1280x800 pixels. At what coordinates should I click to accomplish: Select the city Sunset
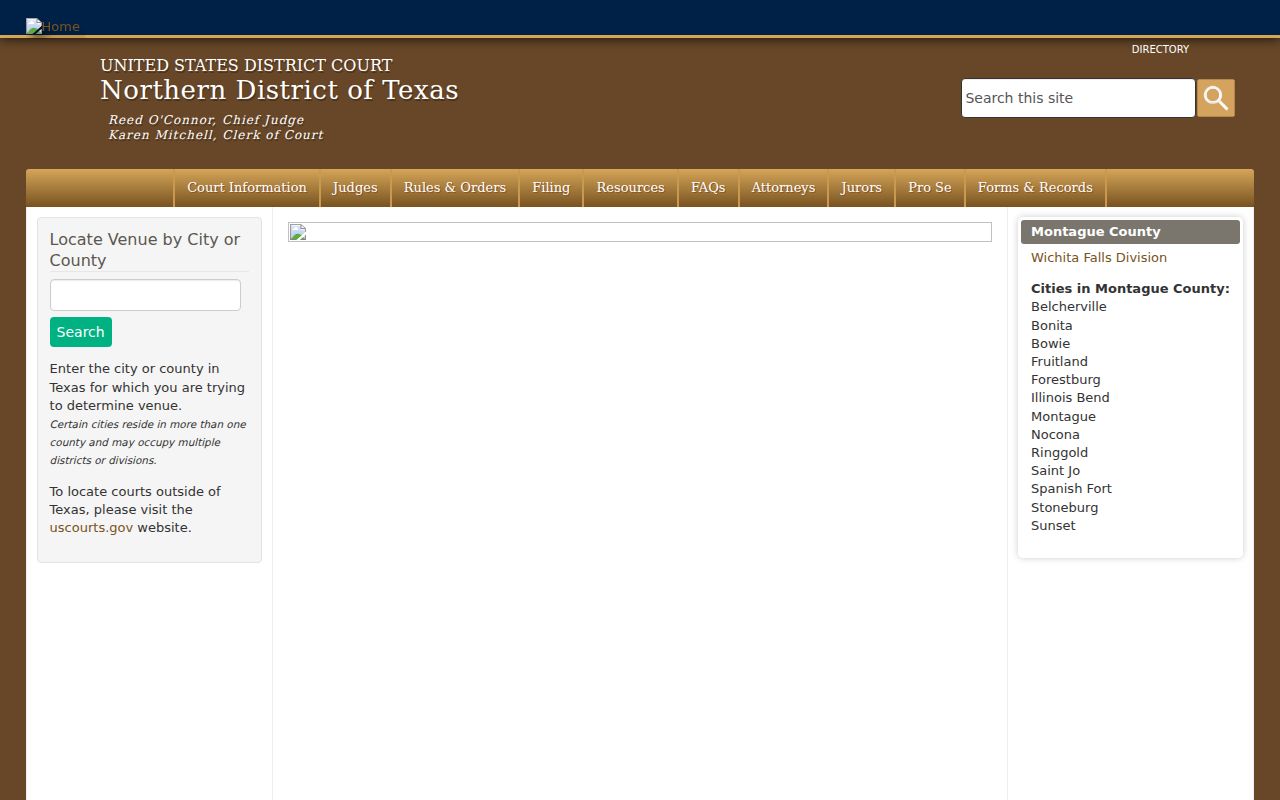[x=1054, y=525]
